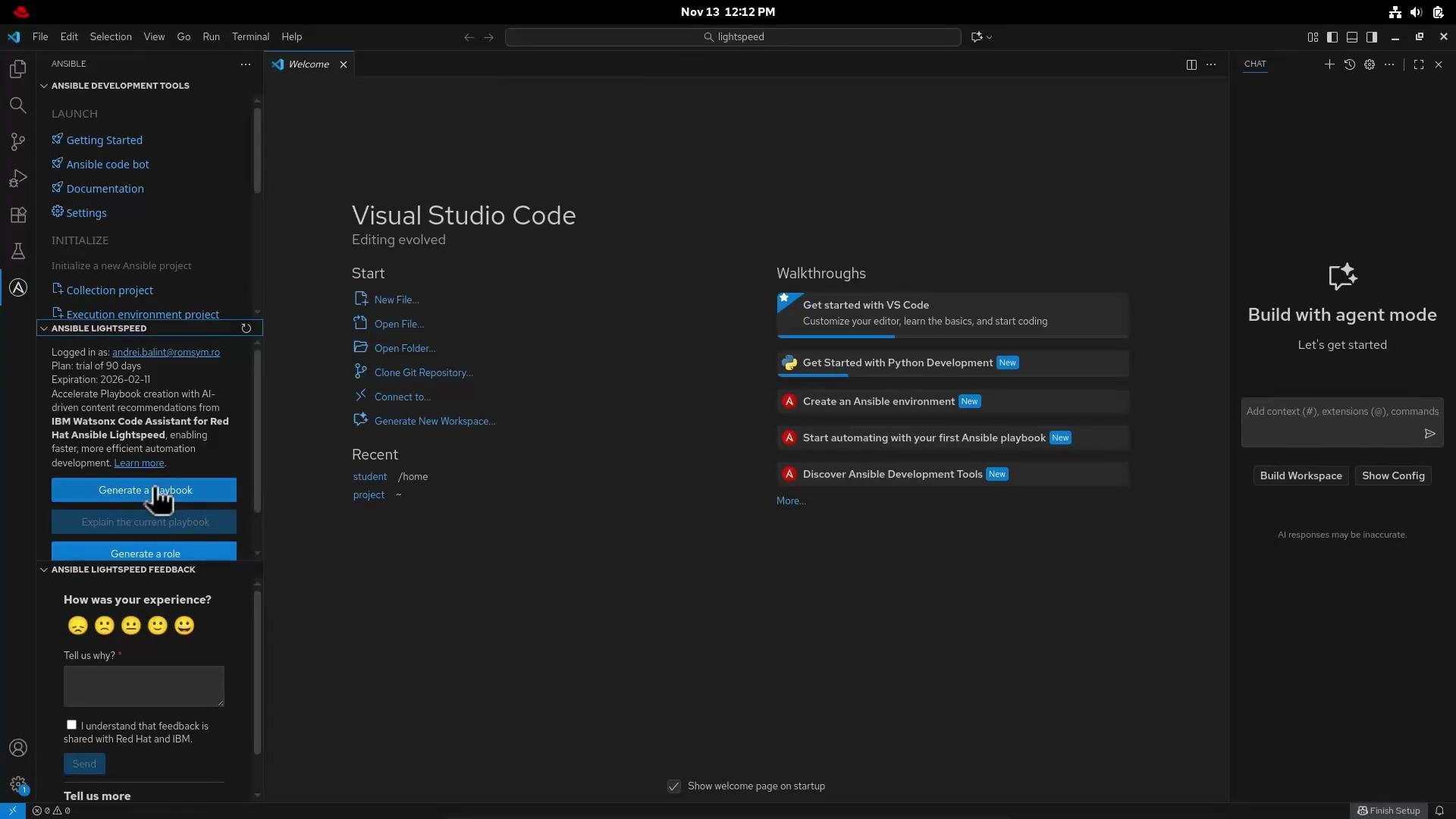Check the feedback sharing consent checkbox
Viewport: 1456px width, 819px height.
[x=71, y=725]
